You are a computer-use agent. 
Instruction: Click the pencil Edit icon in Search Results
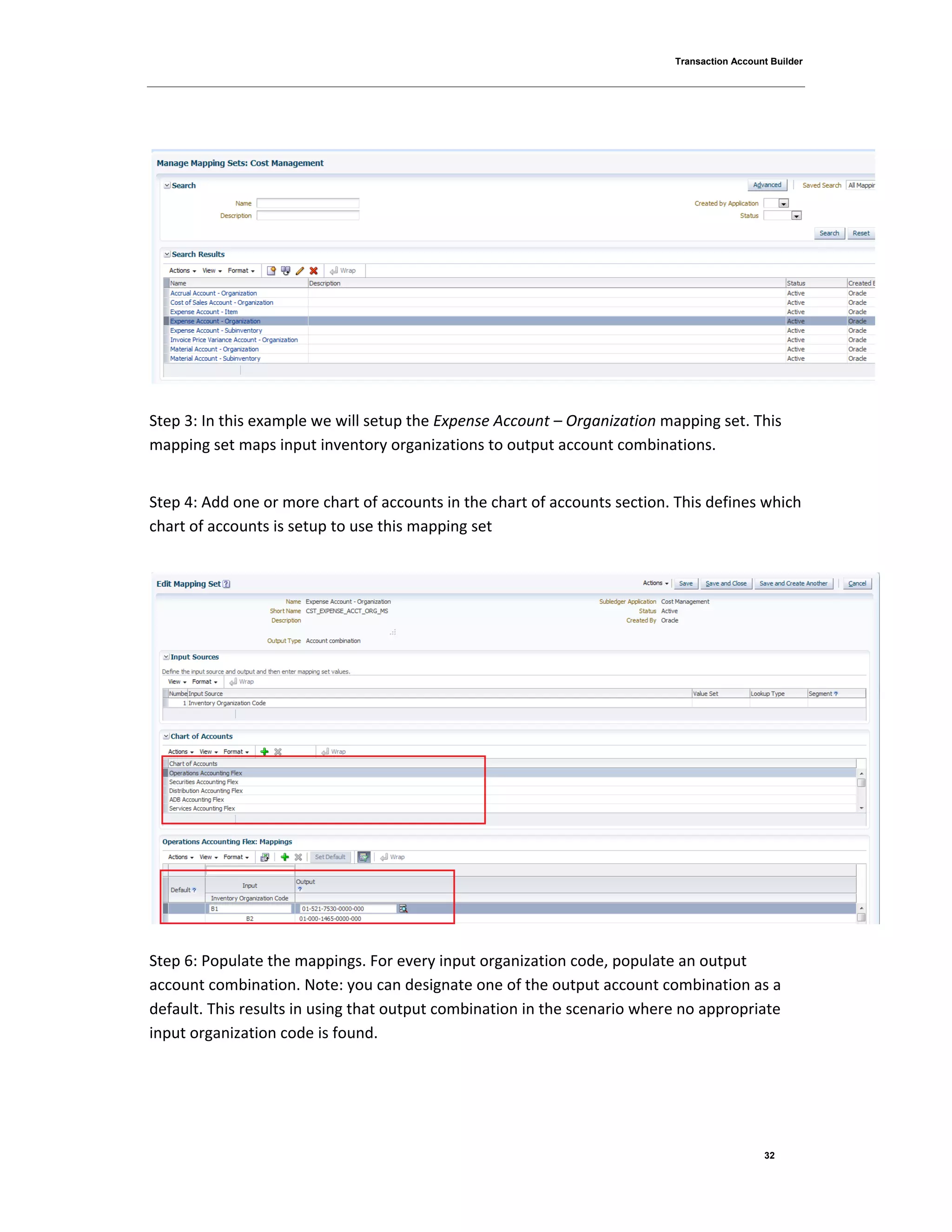click(x=300, y=271)
